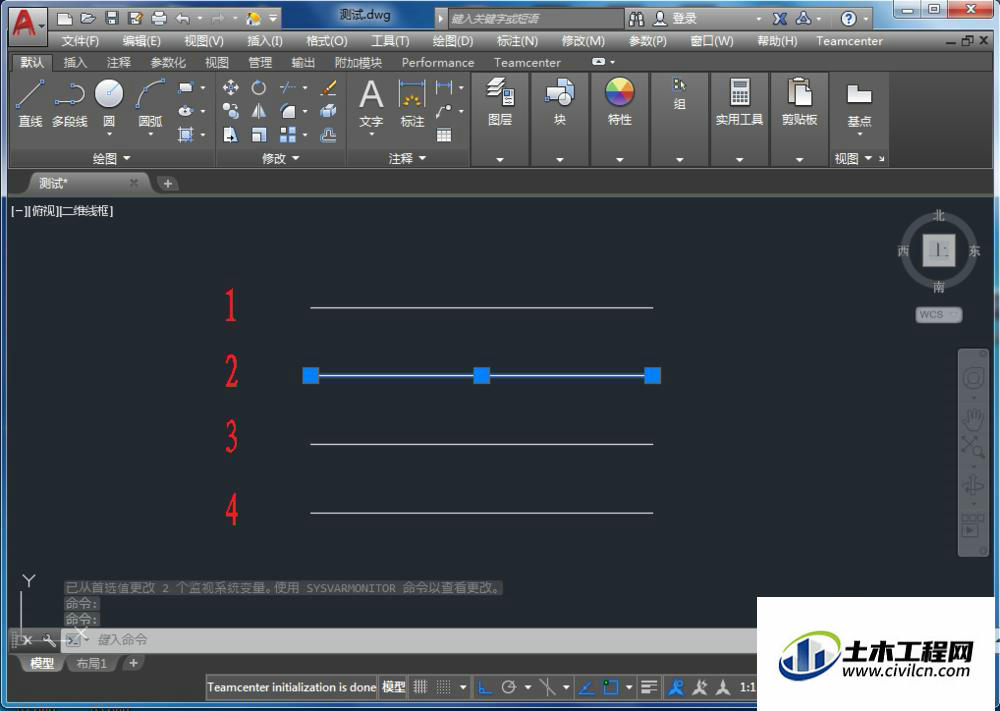This screenshot has width=1000, height=711.
Task: Open the Undo history dropdown arrow
Action: pos(200,18)
